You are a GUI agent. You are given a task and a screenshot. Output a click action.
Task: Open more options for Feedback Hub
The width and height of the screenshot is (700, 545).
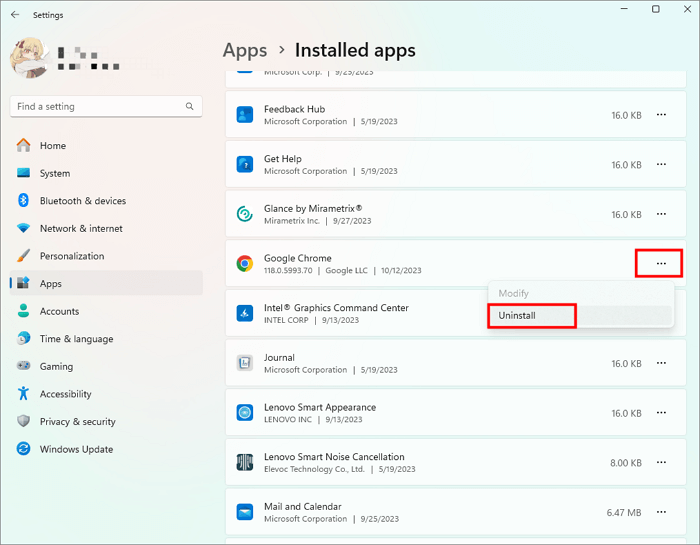(660, 115)
